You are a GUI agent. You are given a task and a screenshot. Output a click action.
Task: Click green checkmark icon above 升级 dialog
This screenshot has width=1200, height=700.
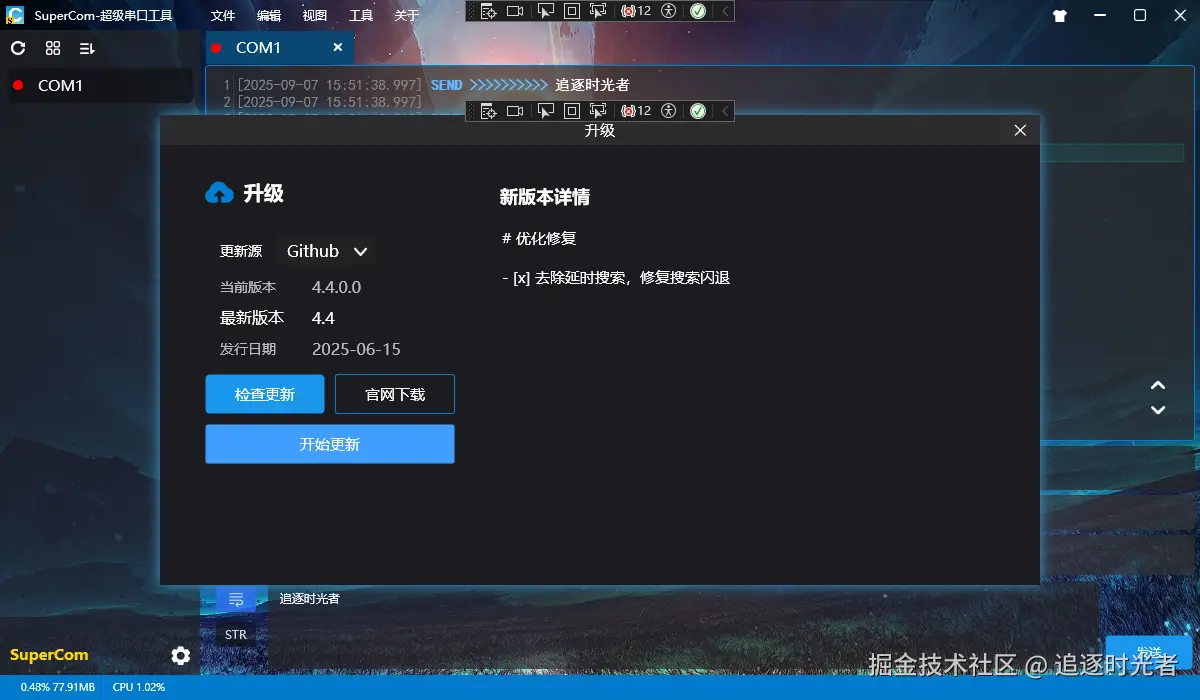pos(698,111)
